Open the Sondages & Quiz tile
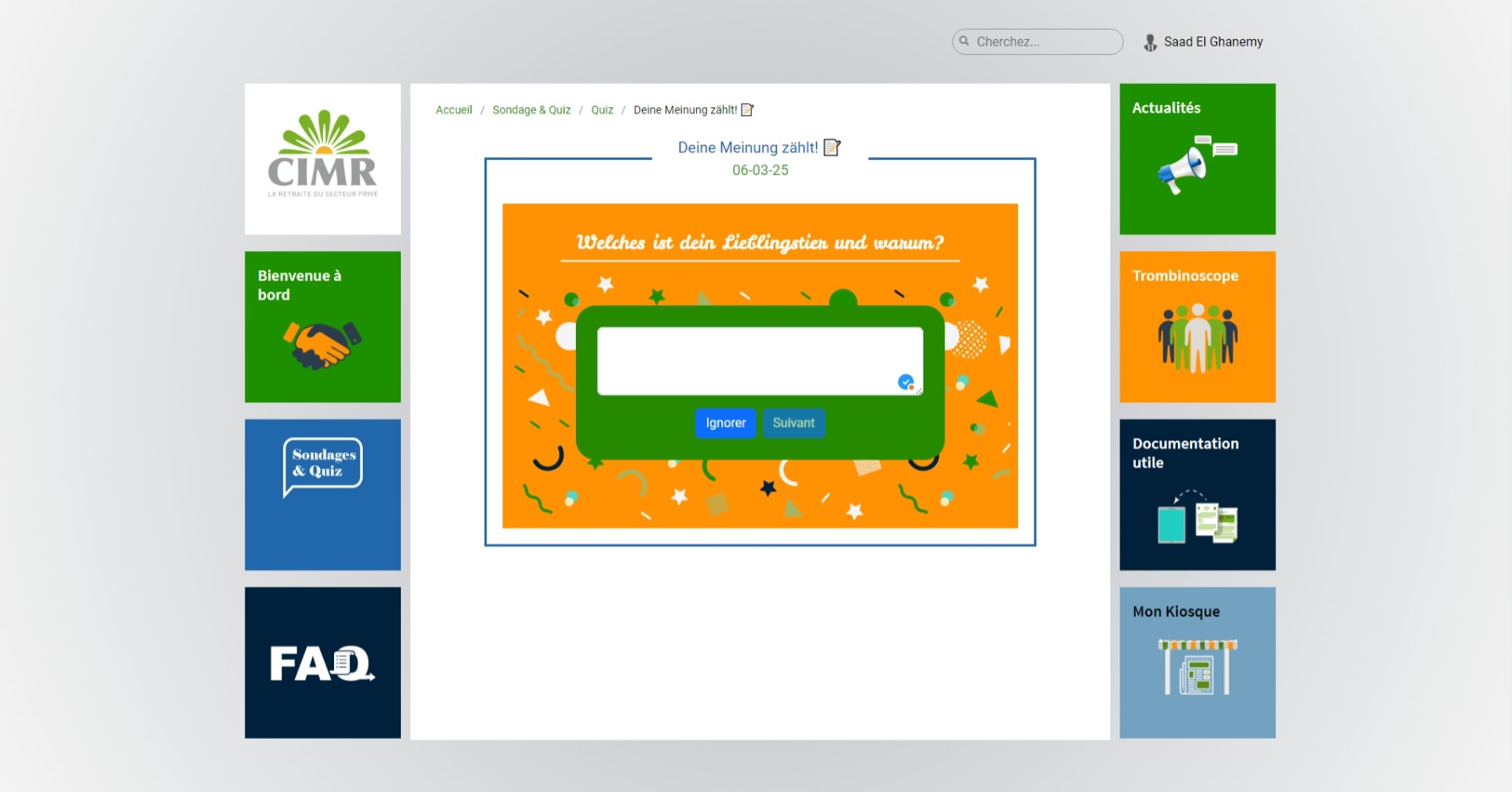The height and width of the screenshot is (792, 1512). point(322,494)
